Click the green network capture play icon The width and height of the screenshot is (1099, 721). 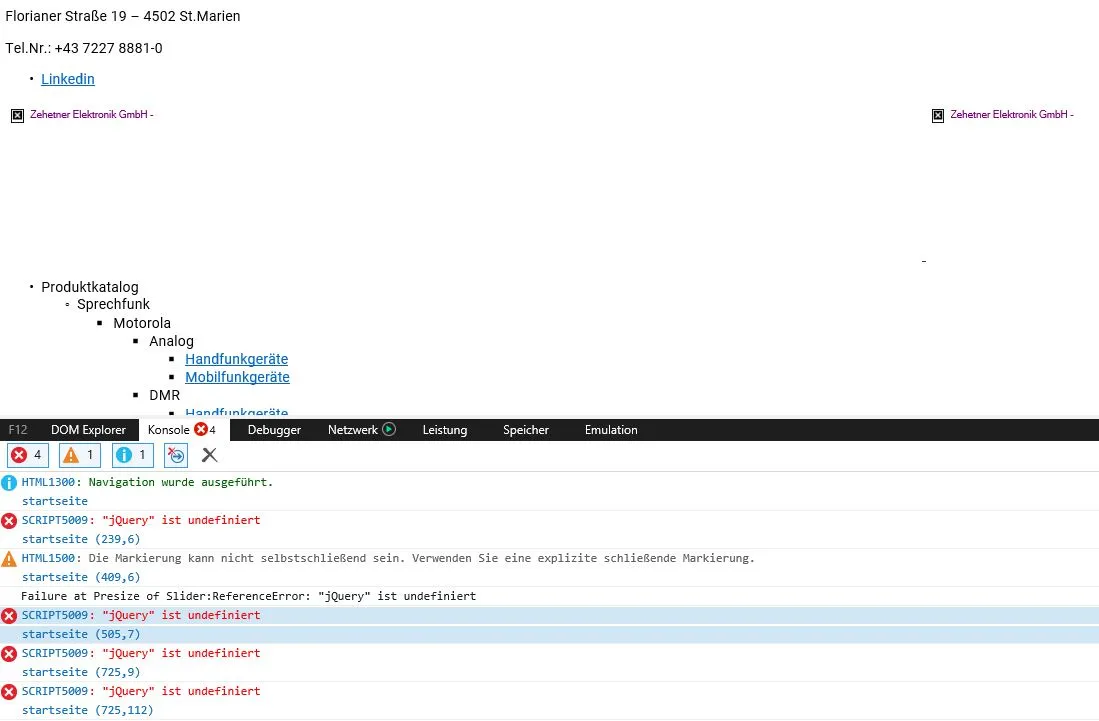tap(389, 430)
